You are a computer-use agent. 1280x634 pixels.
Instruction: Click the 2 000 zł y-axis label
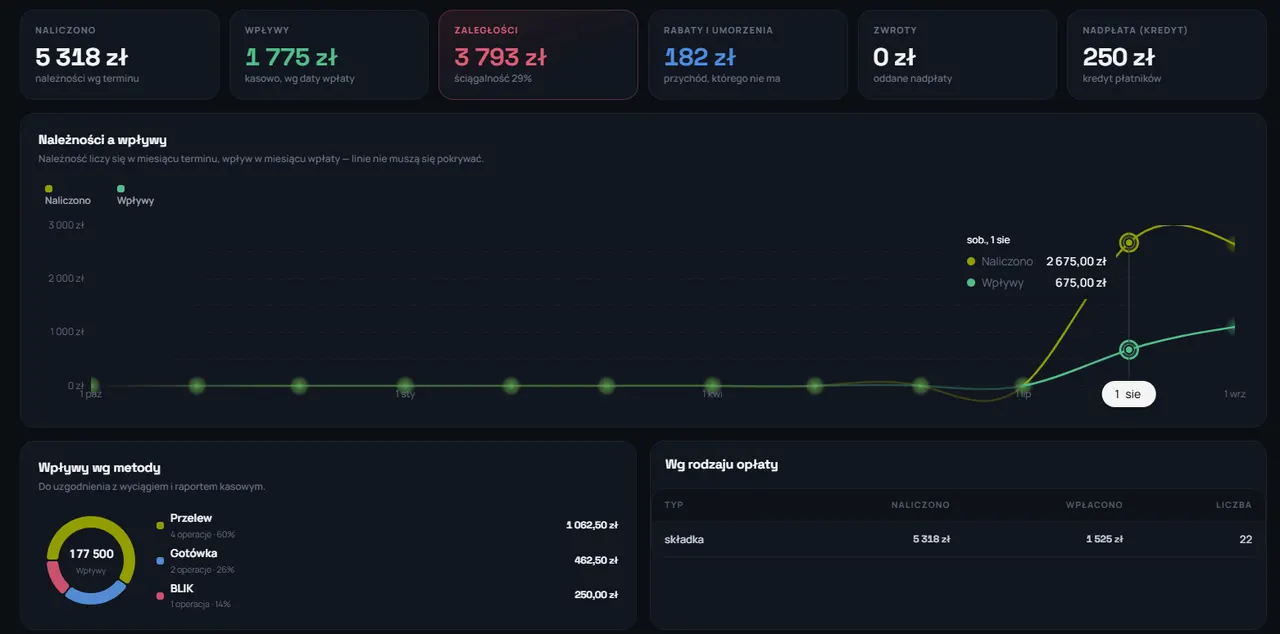pyautogui.click(x=66, y=278)
